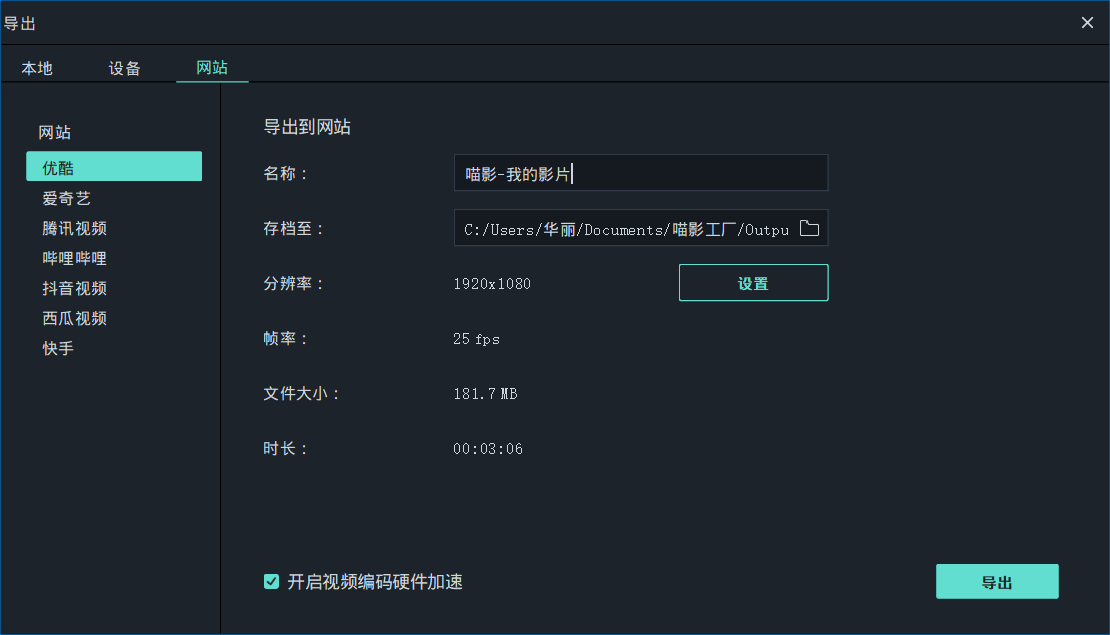1110x635 pixels.
Task: Open the 设备 tab
Action: click(x=124, y=68)
